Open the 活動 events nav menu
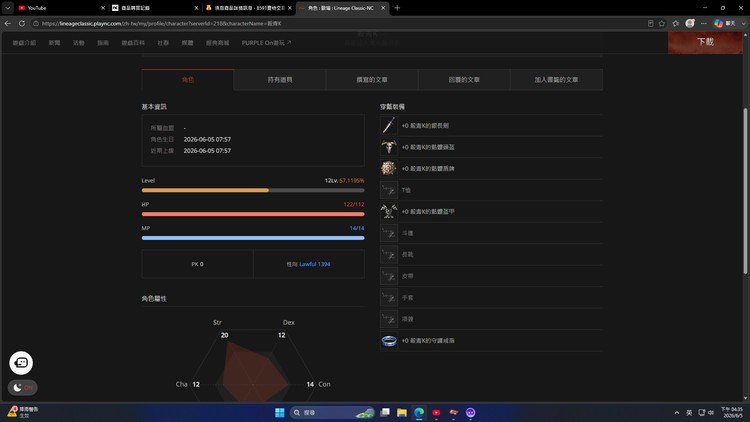 click(78, 43)
